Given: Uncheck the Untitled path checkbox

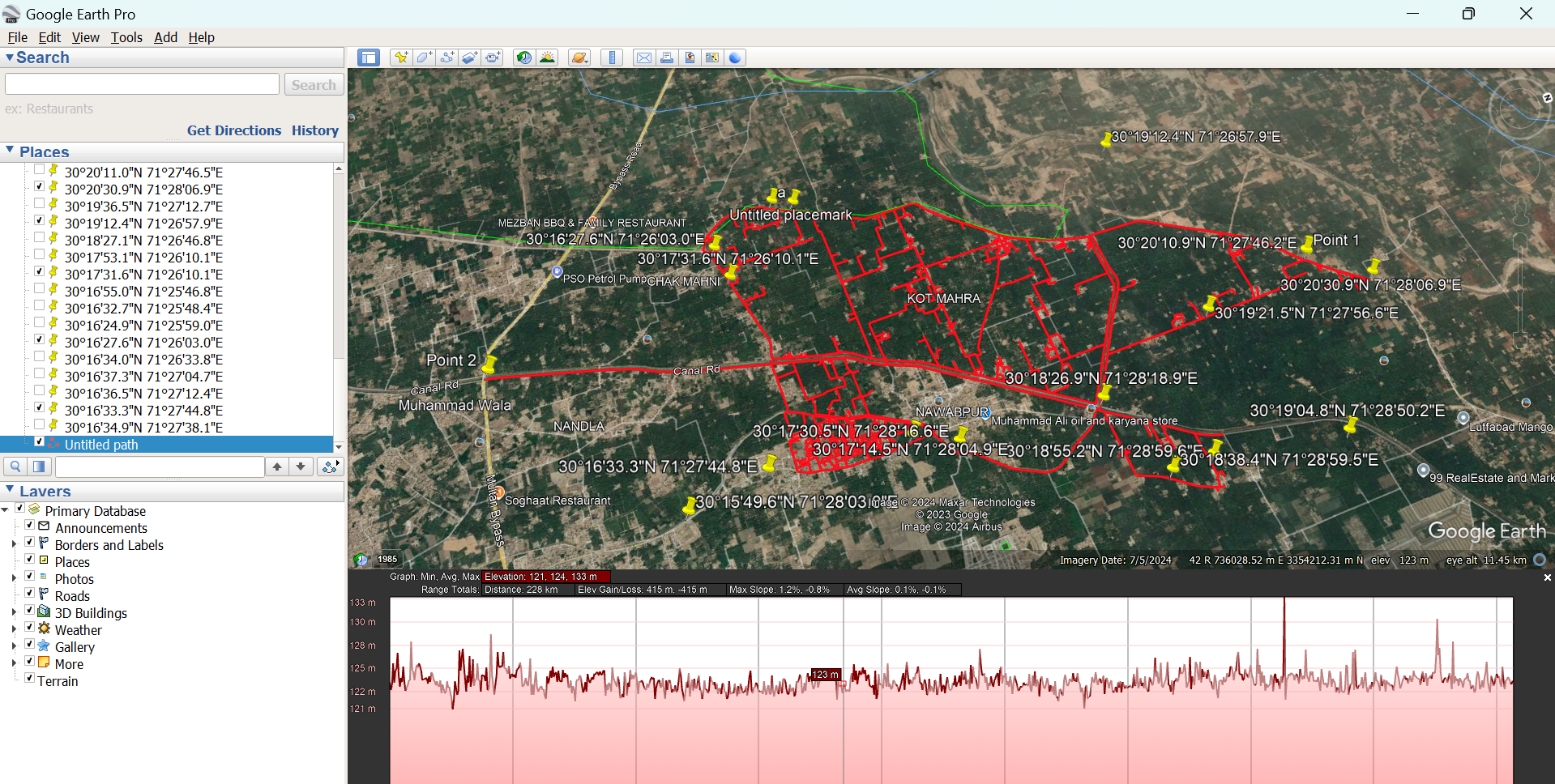Looking at the screenshot, I should [x=39, y=442].
